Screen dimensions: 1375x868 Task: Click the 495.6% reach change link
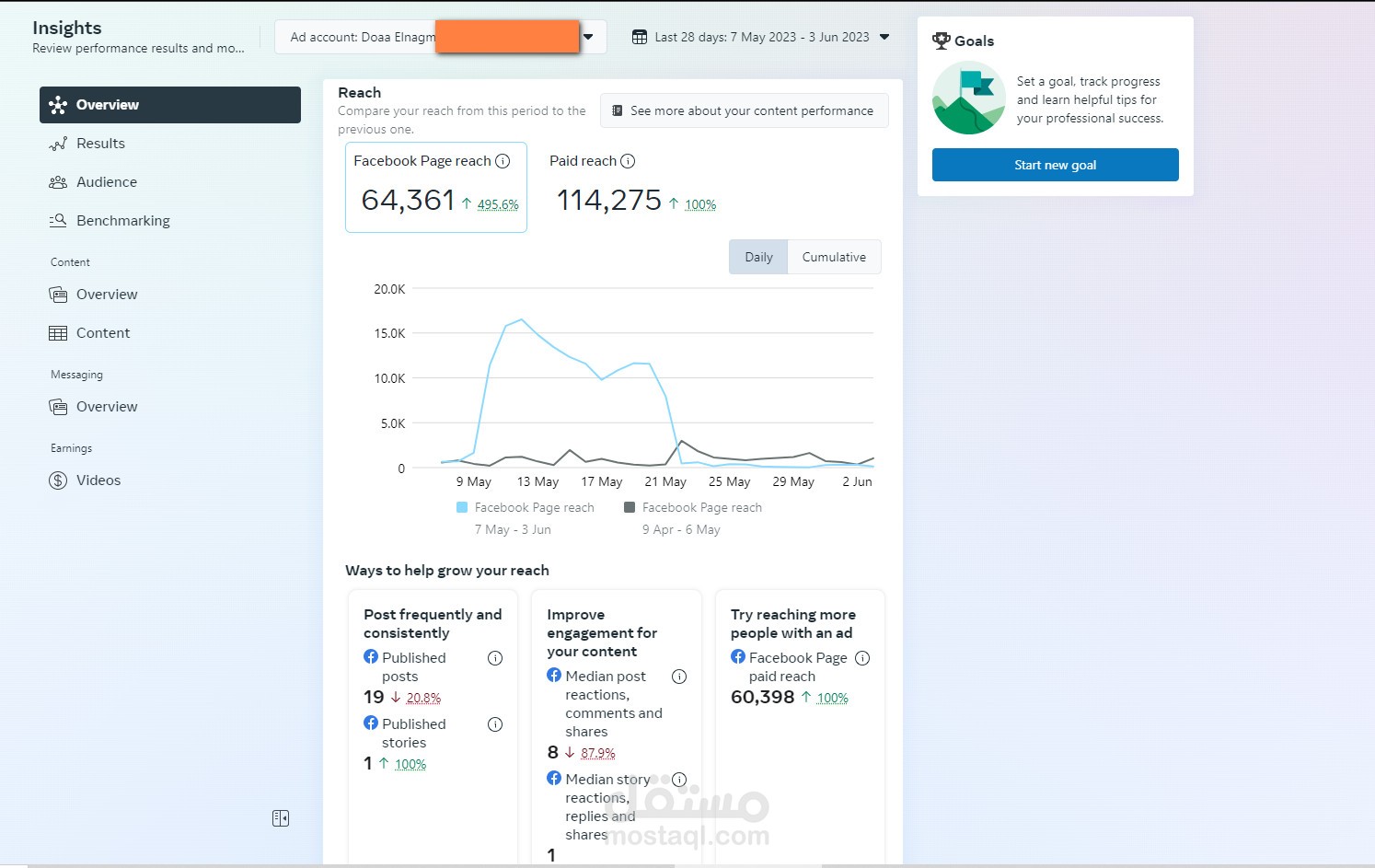498,204
